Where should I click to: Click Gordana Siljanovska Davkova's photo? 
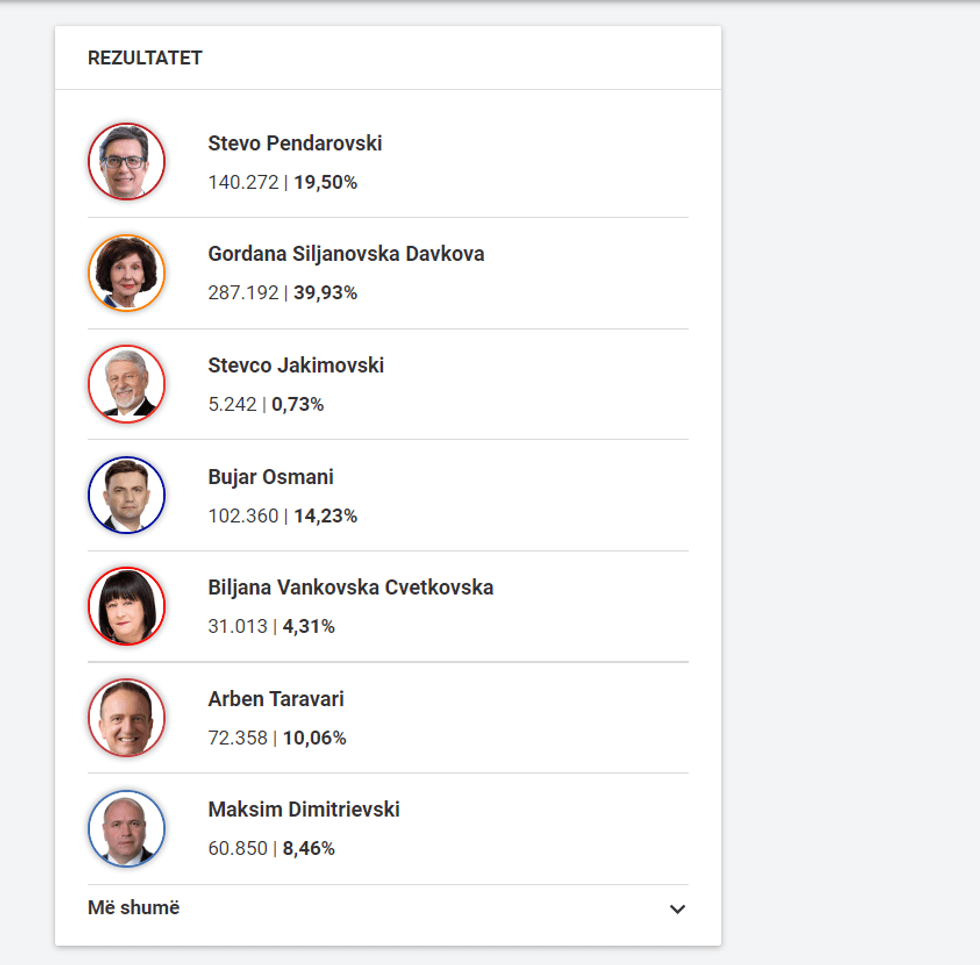pyautogui.click(x=126, y=273)
